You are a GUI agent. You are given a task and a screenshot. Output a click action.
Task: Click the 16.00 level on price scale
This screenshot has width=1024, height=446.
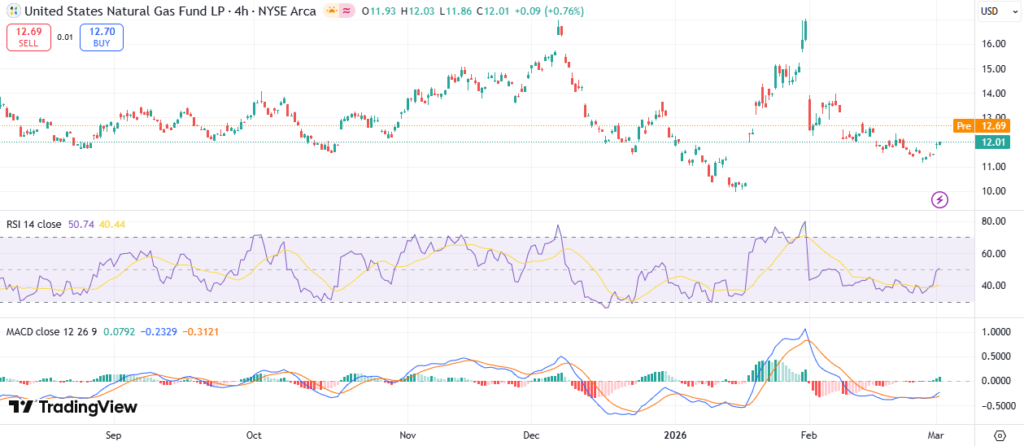click(x=993, y=45)
